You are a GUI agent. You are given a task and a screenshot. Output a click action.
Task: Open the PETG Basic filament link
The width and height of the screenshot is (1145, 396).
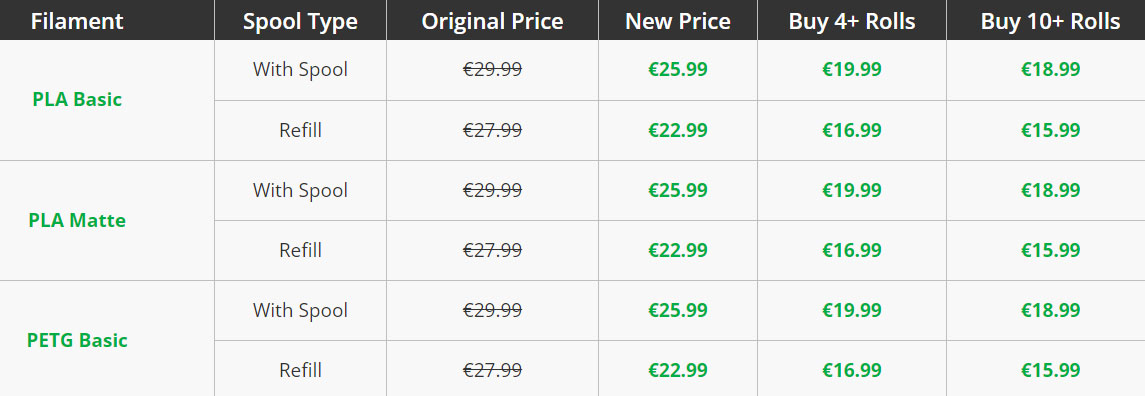77,340
